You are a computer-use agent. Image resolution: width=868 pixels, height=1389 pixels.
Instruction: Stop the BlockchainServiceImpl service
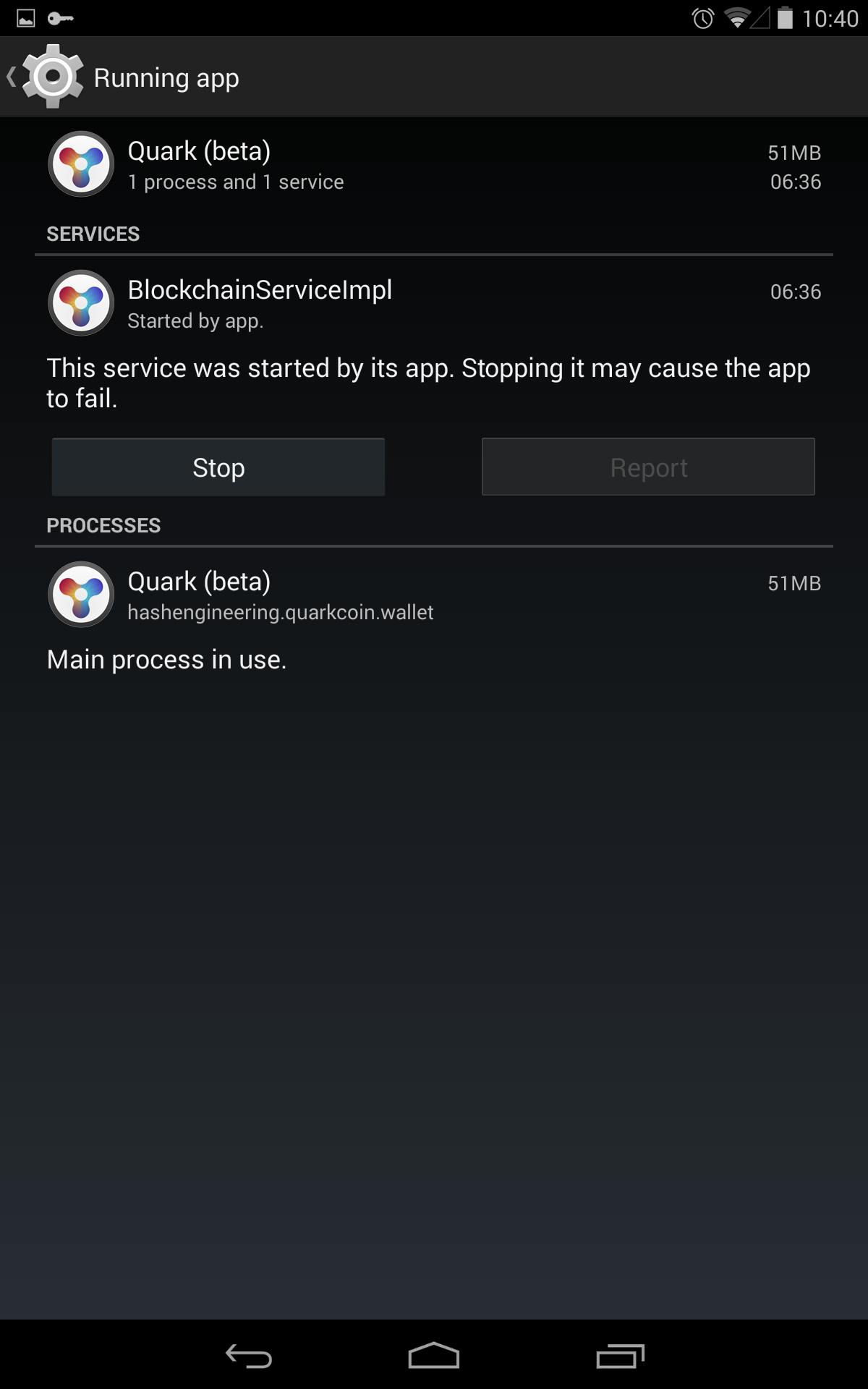pos(218,467)
